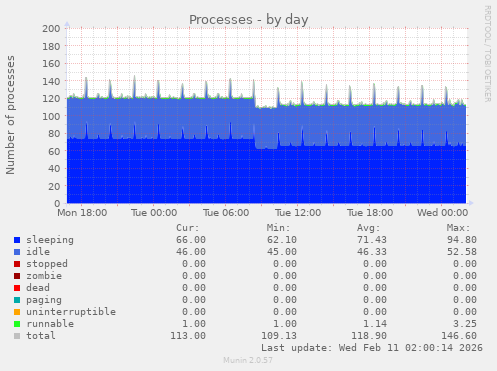The image size is (497, 371).
Task: Click idle maximum value 52.58
Action: pyautogui.click(x=462, y=252)
